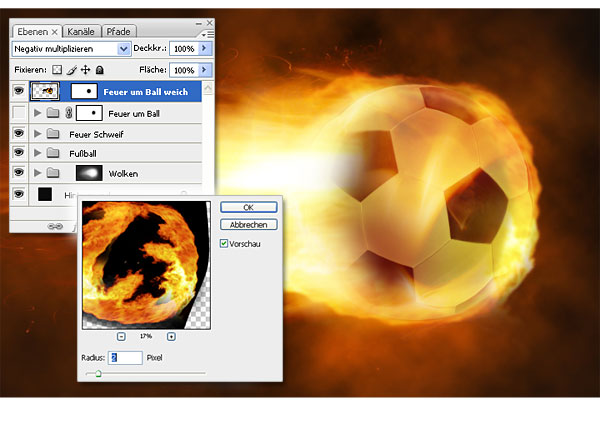Screen dimensions: 600x427
Task: Minimize the layers panel
Action: point(199,23)
